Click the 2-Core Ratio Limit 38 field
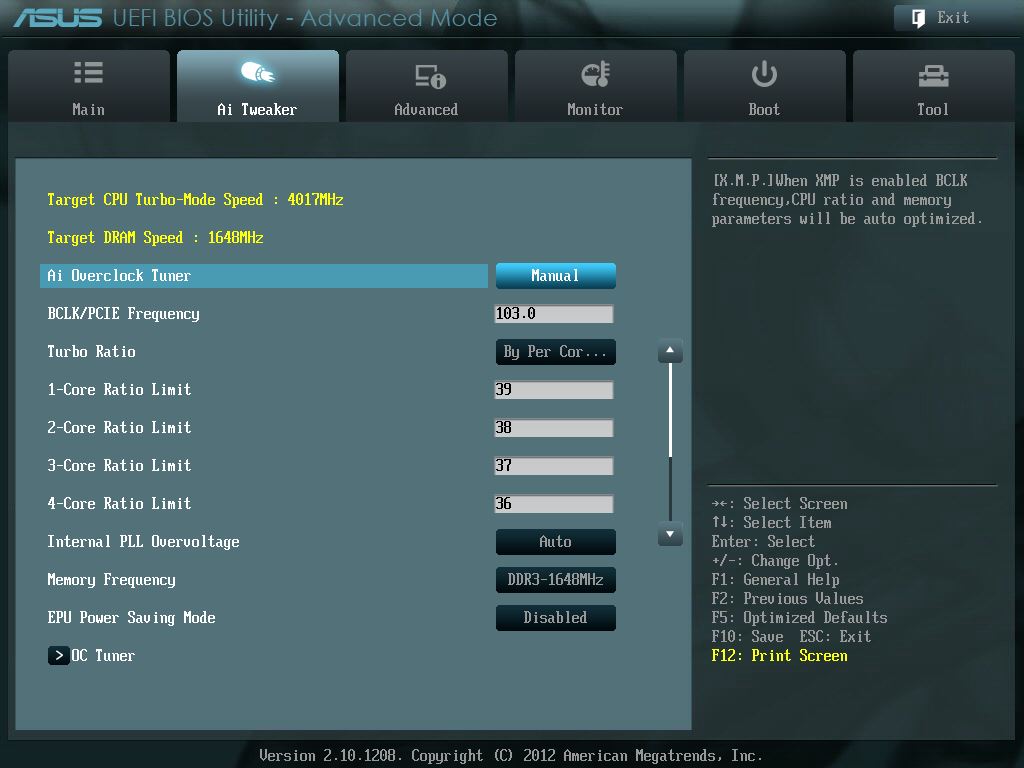 pyautogui.click(x=554, y=428)
